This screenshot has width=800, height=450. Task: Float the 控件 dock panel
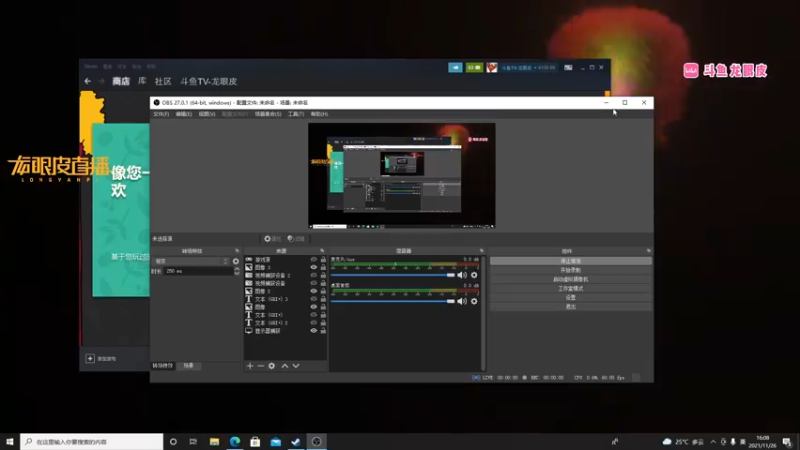[x=648, y=251]
